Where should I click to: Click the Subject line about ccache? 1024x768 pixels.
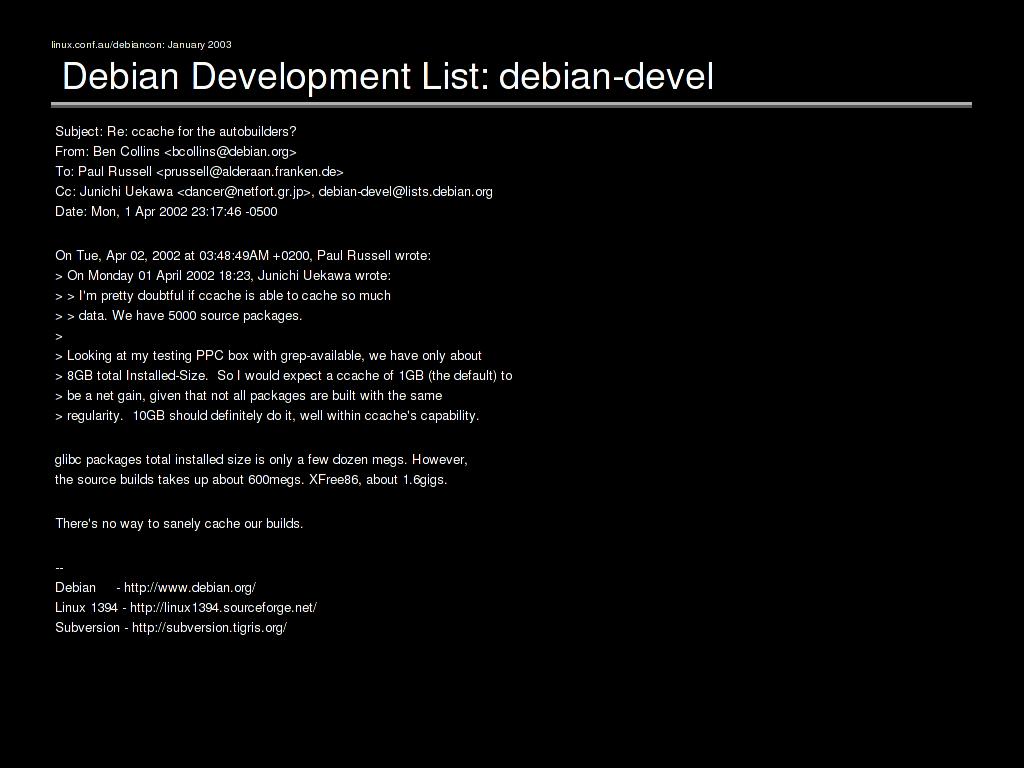click(x=176, y=131)
